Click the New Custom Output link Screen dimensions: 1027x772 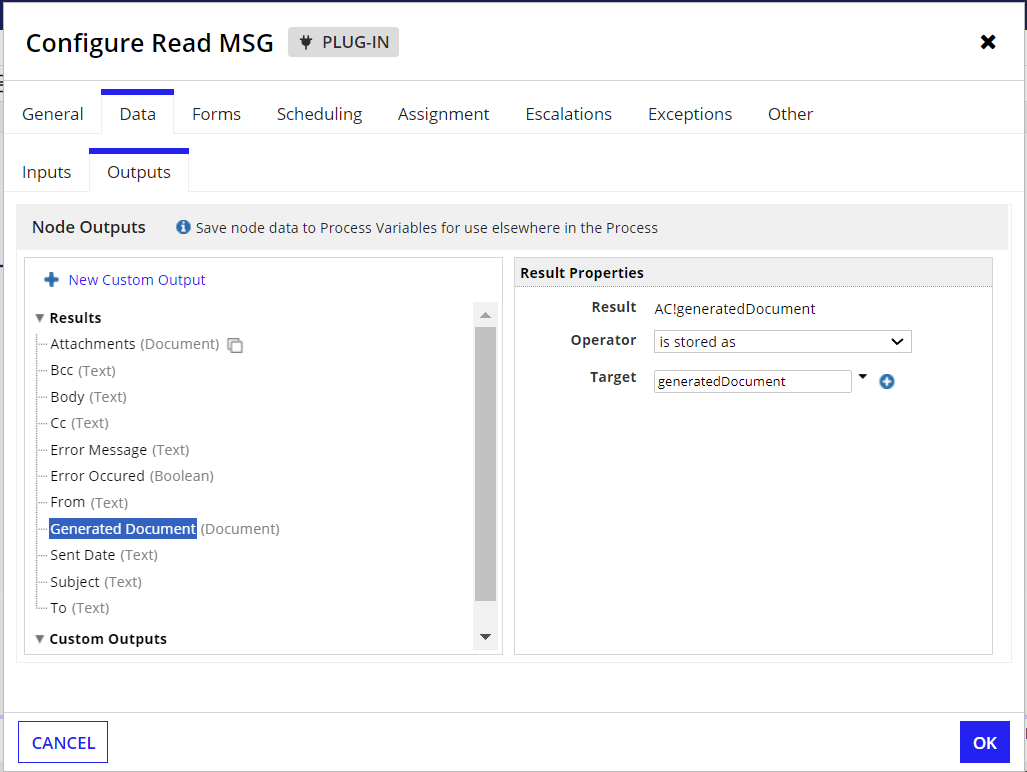137,280
